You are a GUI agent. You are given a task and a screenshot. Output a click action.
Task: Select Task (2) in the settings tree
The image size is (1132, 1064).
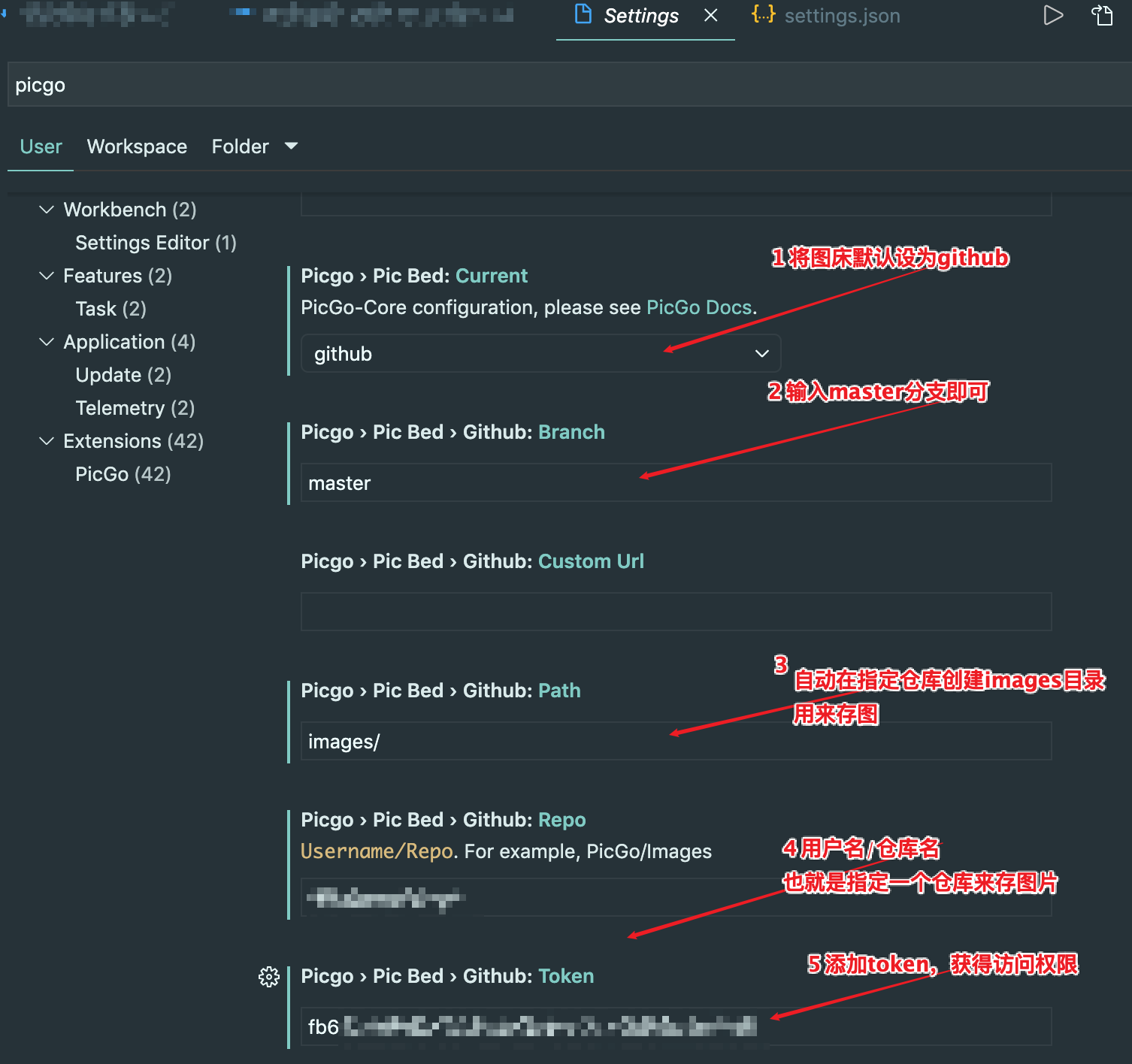(x=110, y=309)
